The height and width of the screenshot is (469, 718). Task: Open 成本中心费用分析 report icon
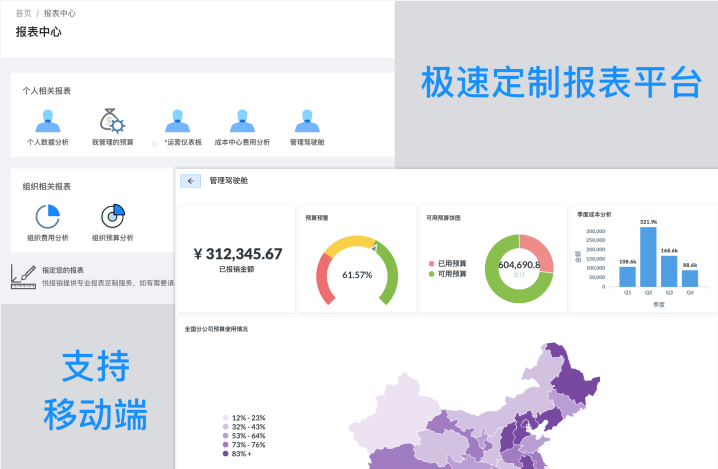coord(241,121)
